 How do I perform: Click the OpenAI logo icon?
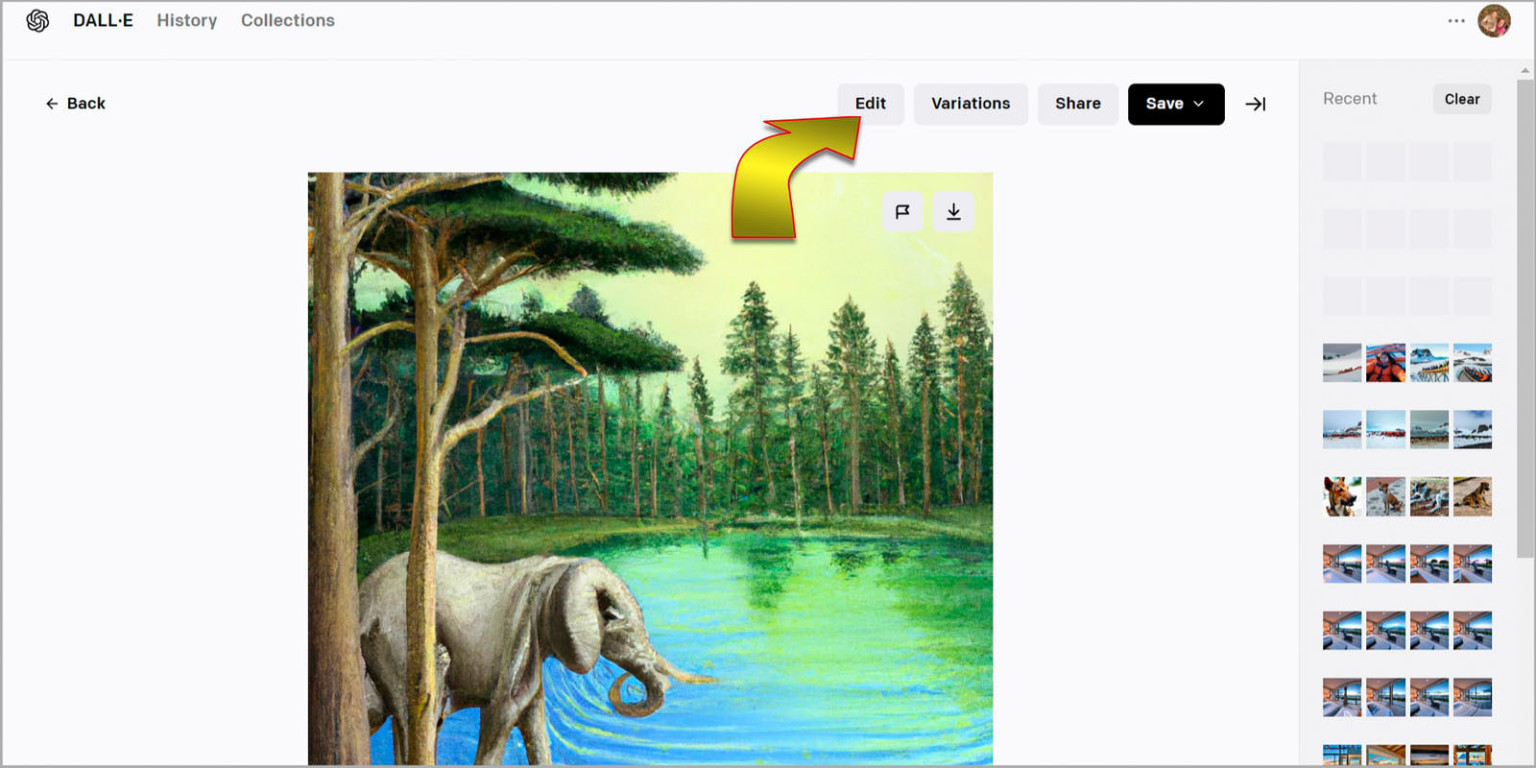coord(38,20)
